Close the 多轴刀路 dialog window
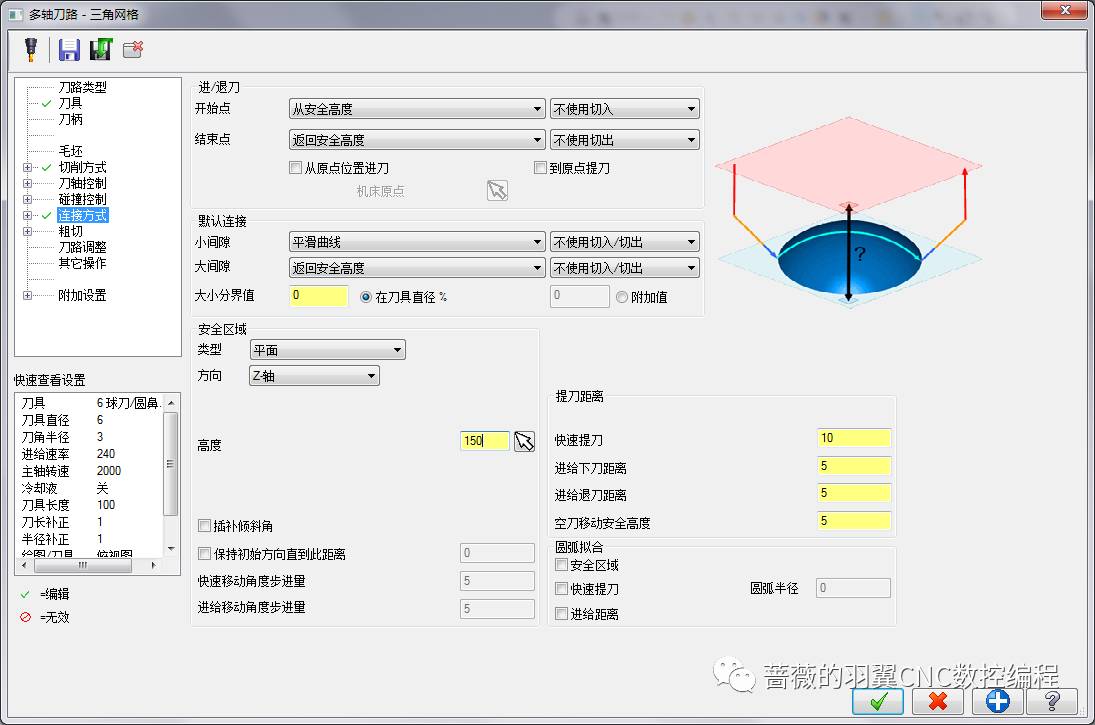 (x=1064, y=10)
